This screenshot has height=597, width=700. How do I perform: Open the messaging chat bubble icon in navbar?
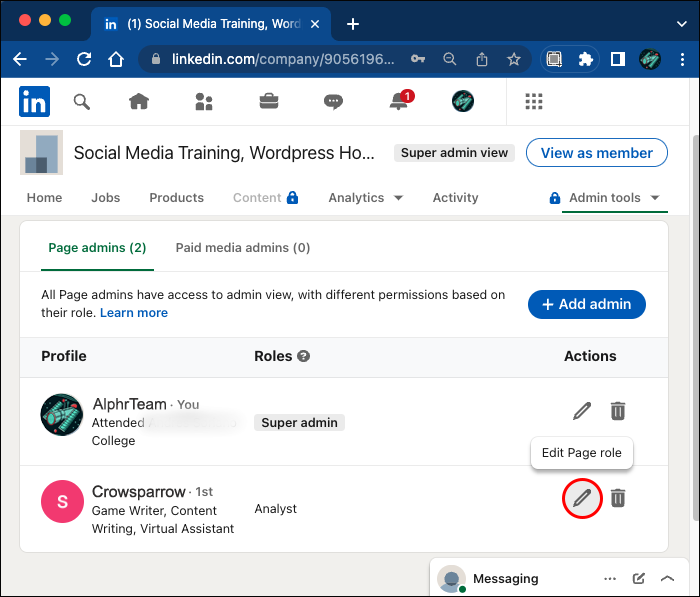(x=334, y=101)
